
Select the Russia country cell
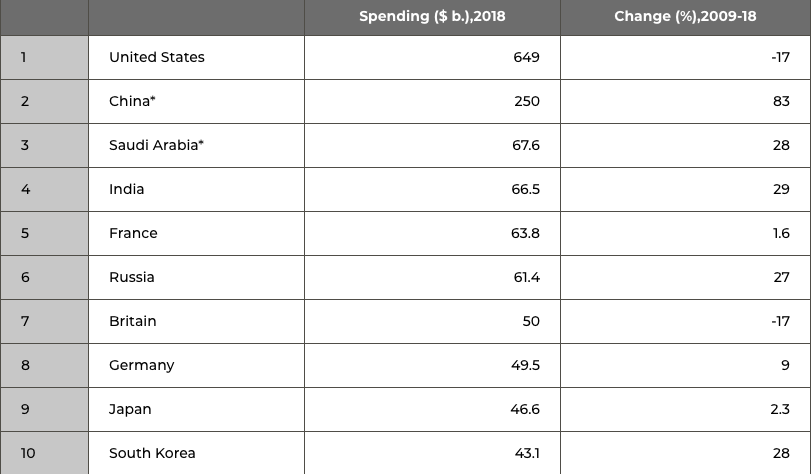132,277
